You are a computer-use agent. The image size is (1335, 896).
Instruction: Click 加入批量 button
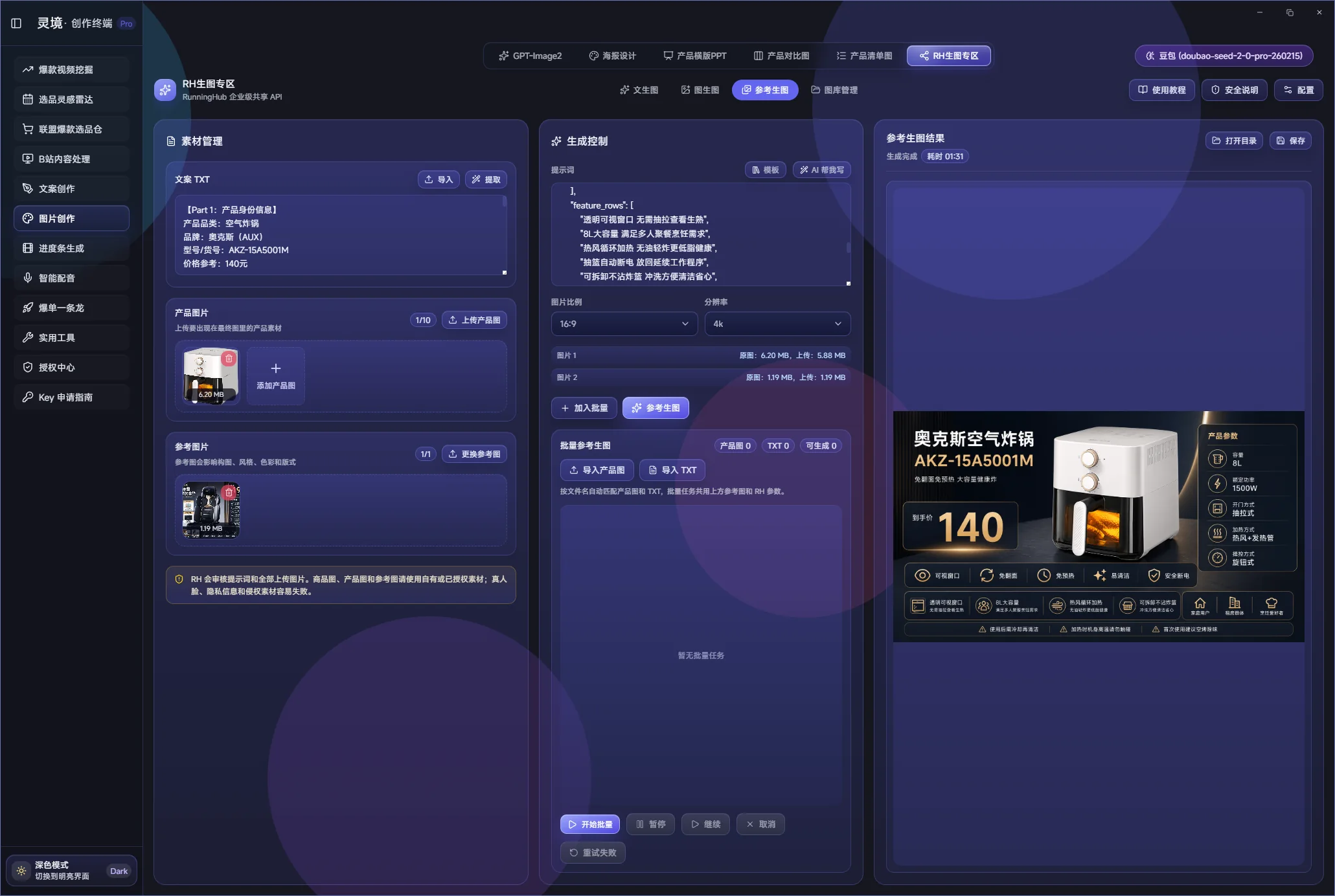(x=584, y=408)
